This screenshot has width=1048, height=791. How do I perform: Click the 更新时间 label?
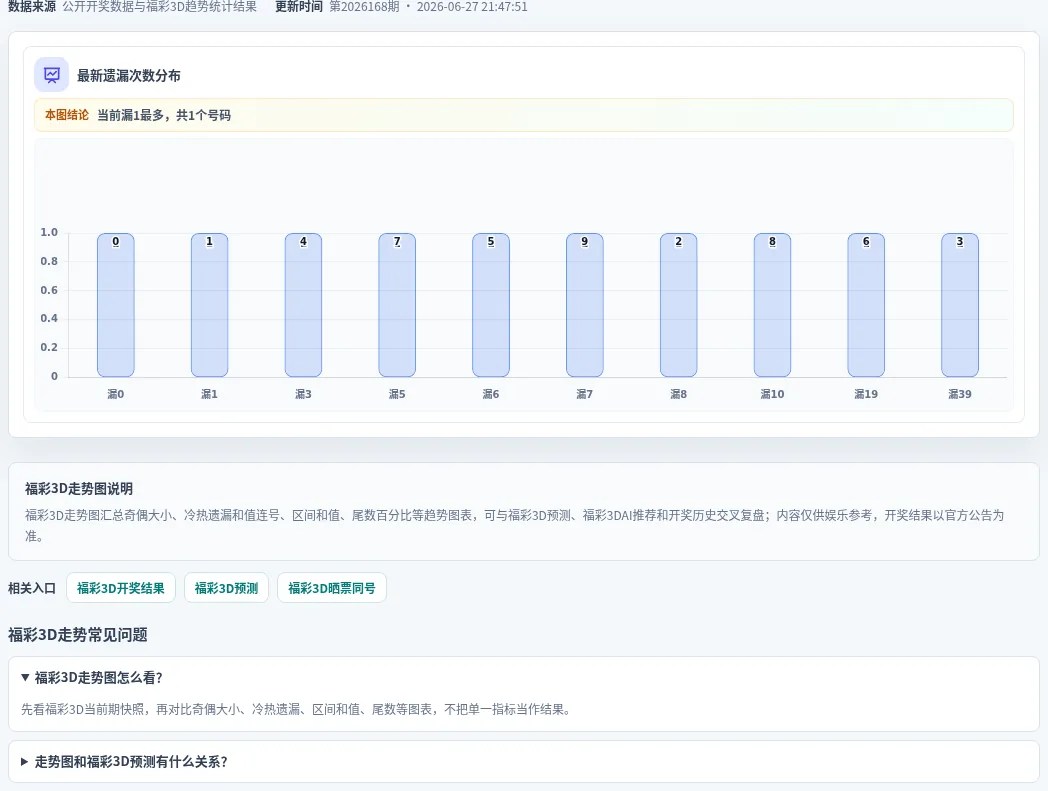pos(299,7)
